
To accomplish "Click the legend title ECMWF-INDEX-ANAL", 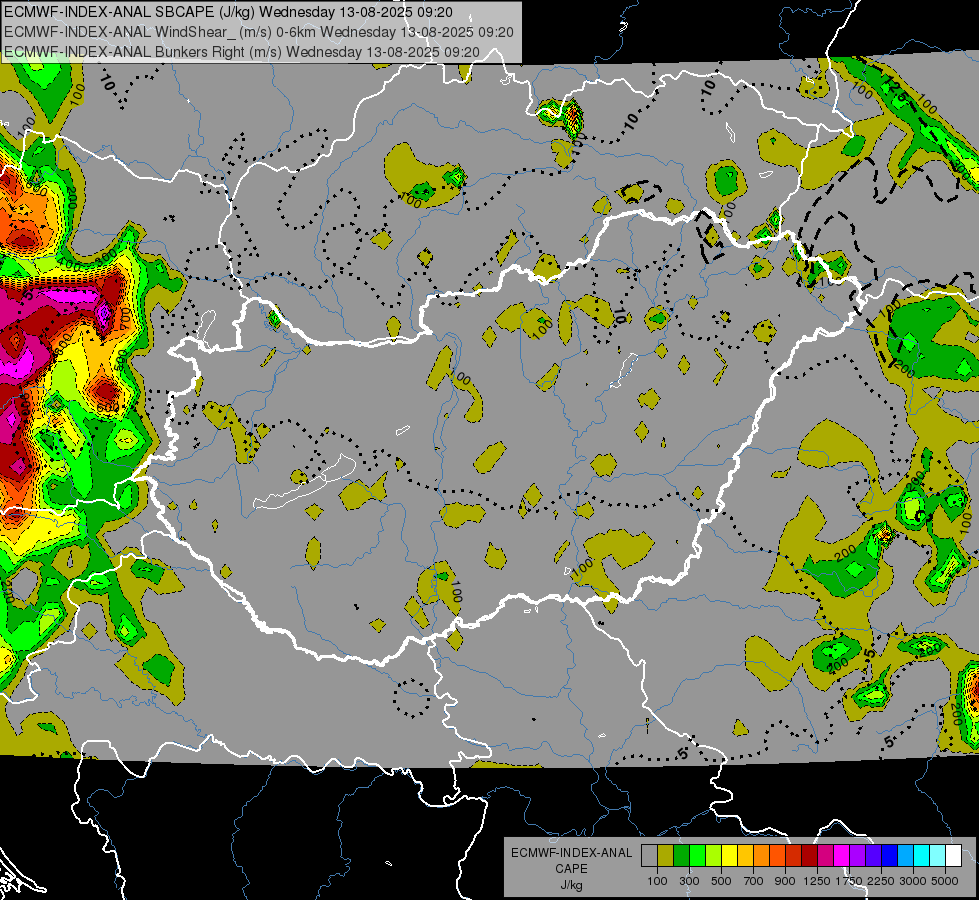I will tap(571, 853).
